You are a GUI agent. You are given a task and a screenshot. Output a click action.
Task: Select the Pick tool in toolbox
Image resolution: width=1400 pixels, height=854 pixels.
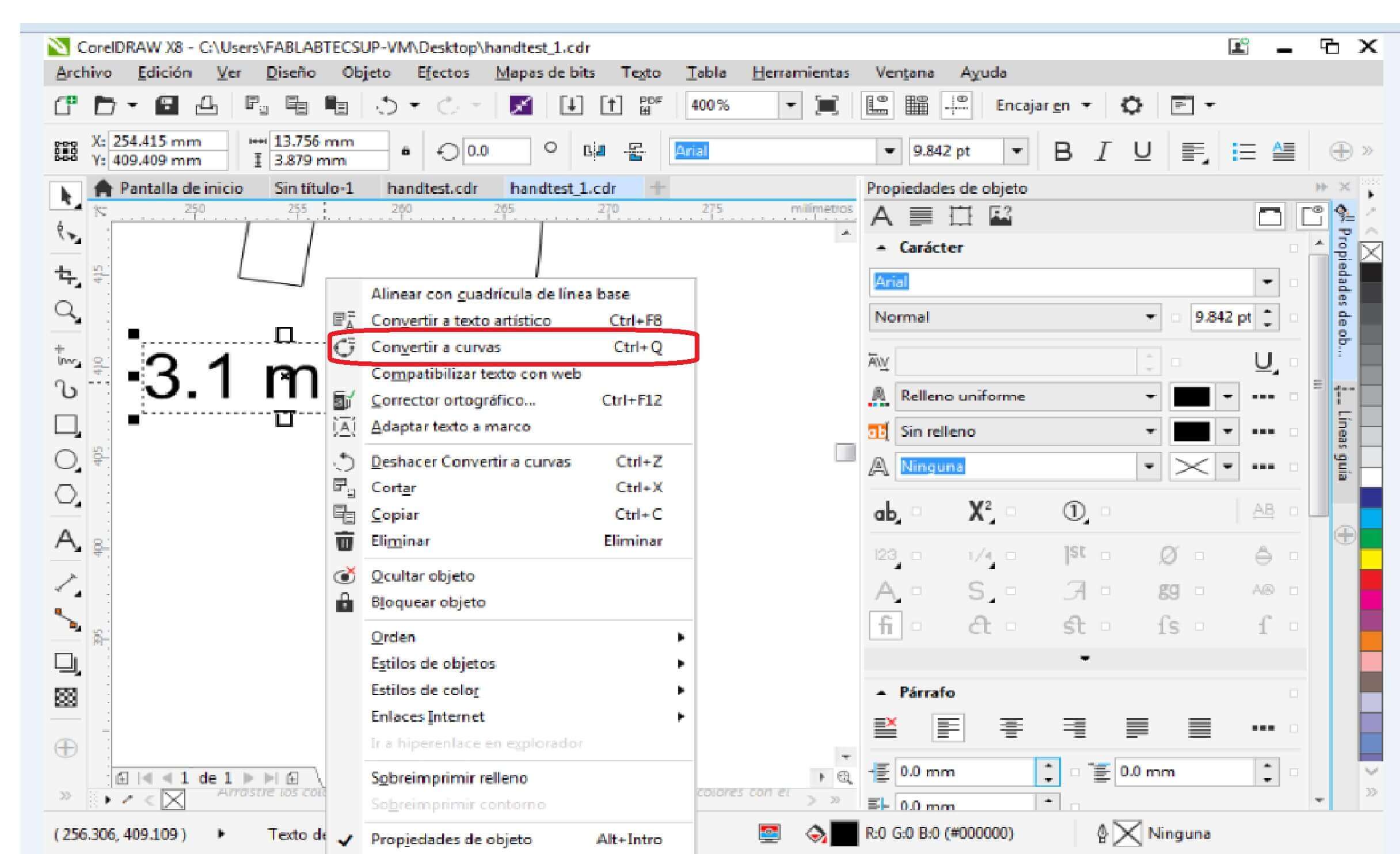click(x=66, y=196)
